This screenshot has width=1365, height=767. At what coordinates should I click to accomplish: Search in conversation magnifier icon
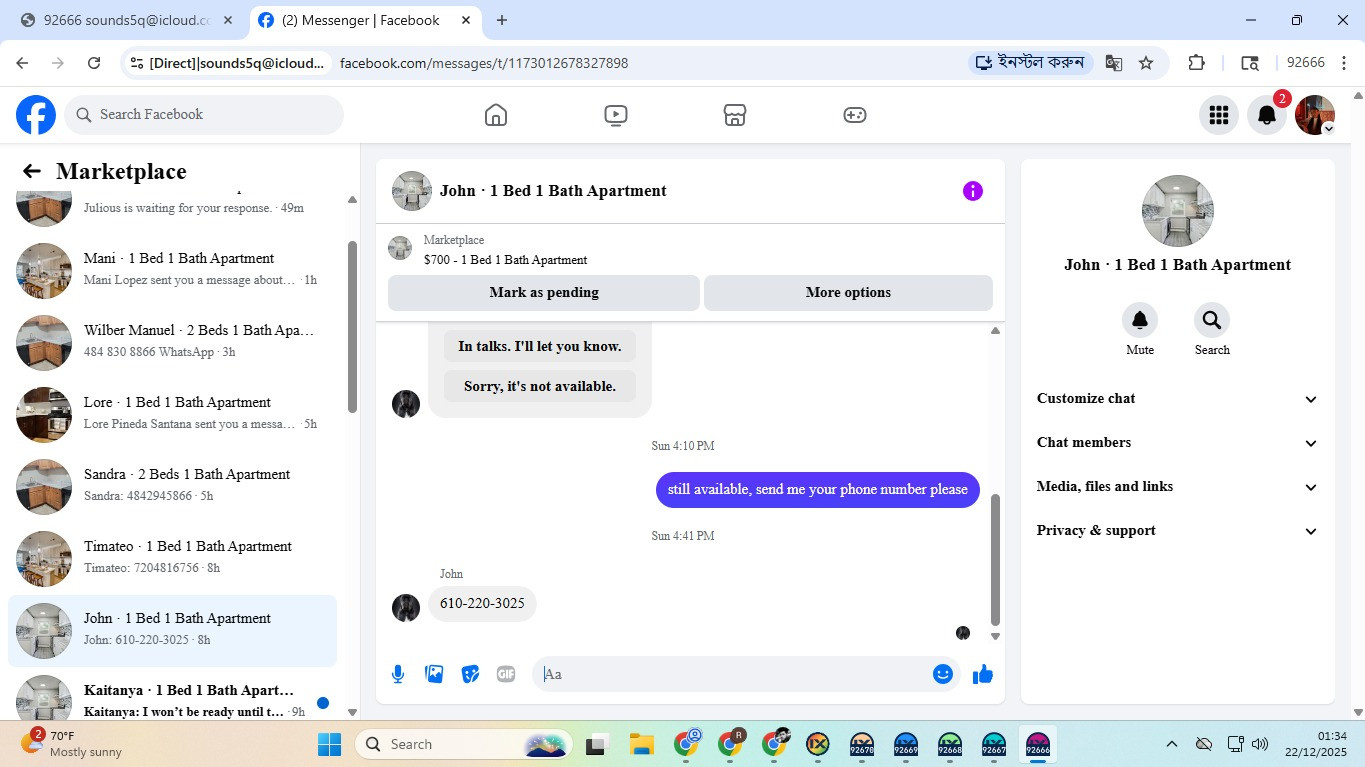[x=1212, y=320]
